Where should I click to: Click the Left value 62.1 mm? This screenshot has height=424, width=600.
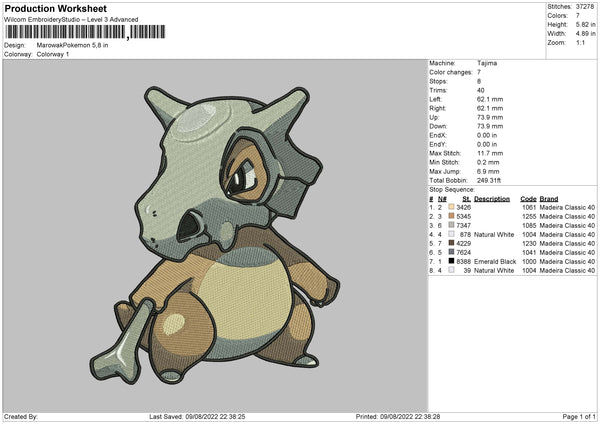[x=490, y=99]
